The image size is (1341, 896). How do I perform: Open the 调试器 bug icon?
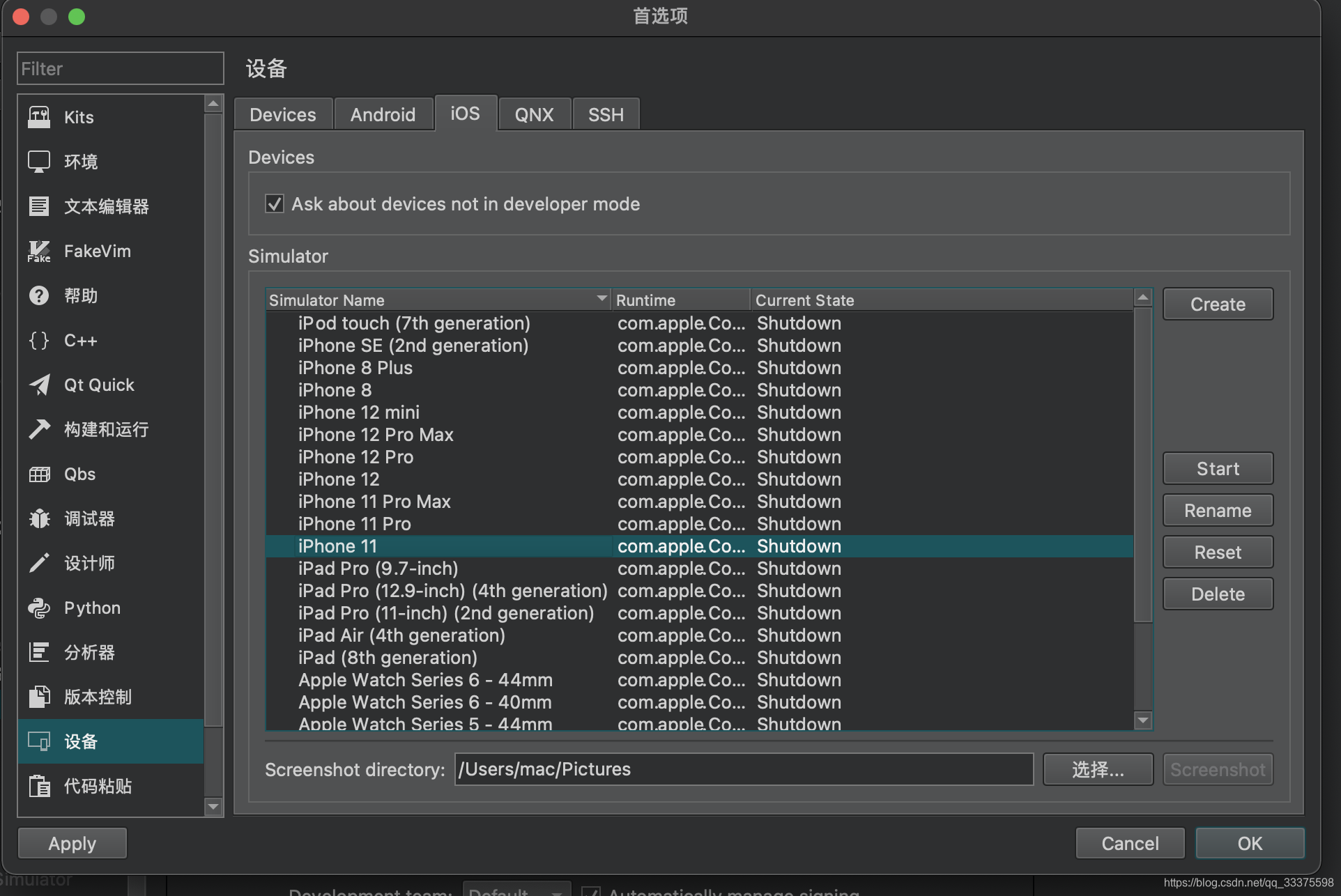point(39,518)
